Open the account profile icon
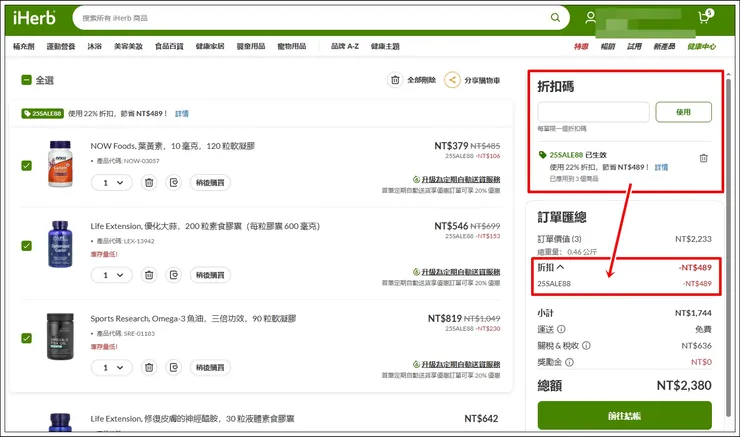740x437 pixels. tap(590, 18)
